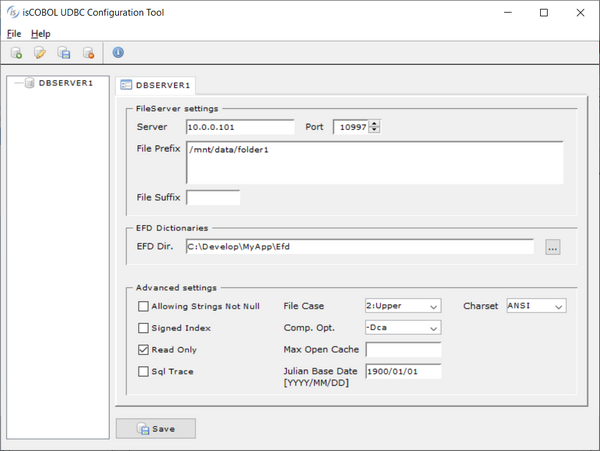Open the File menu

coord(14,33)
